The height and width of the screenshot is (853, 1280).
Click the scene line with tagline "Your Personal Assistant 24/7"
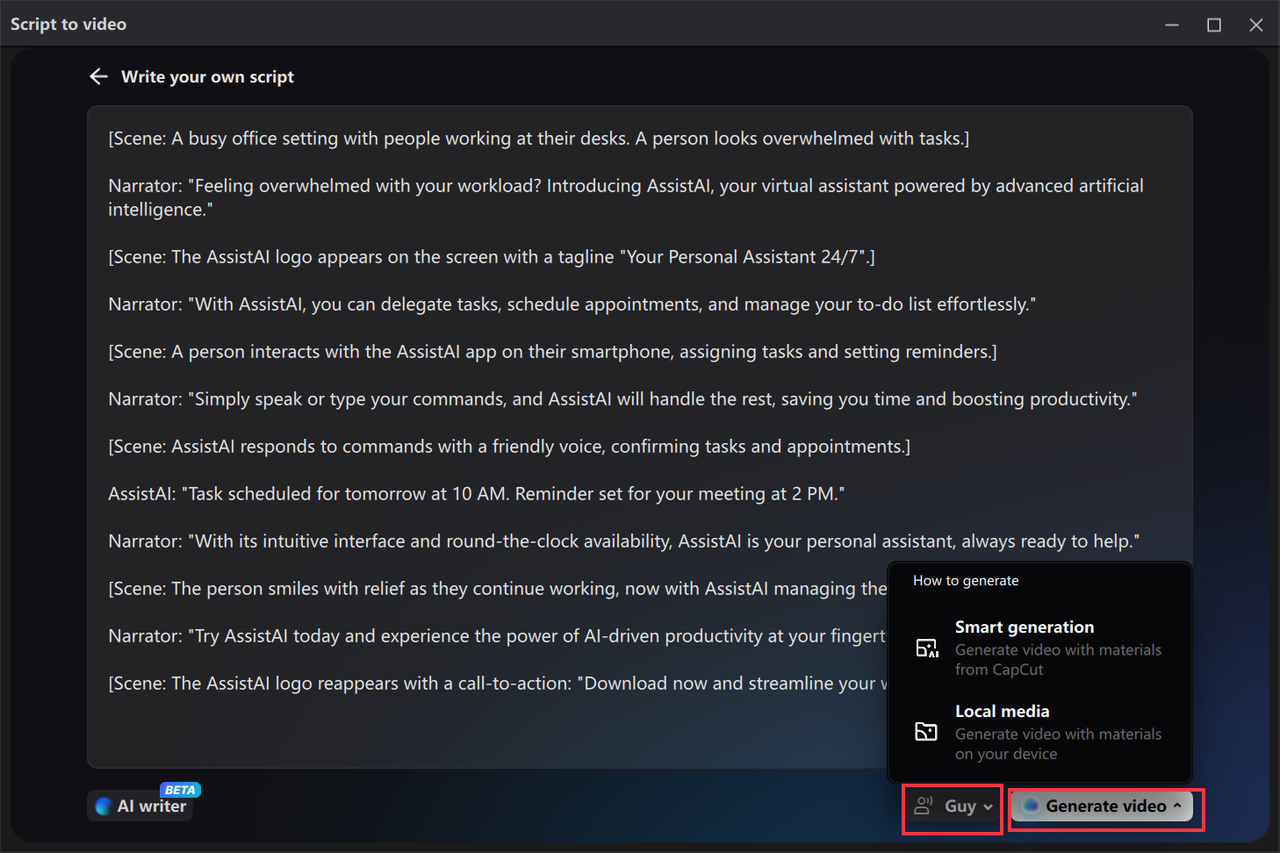coord(492,257)
